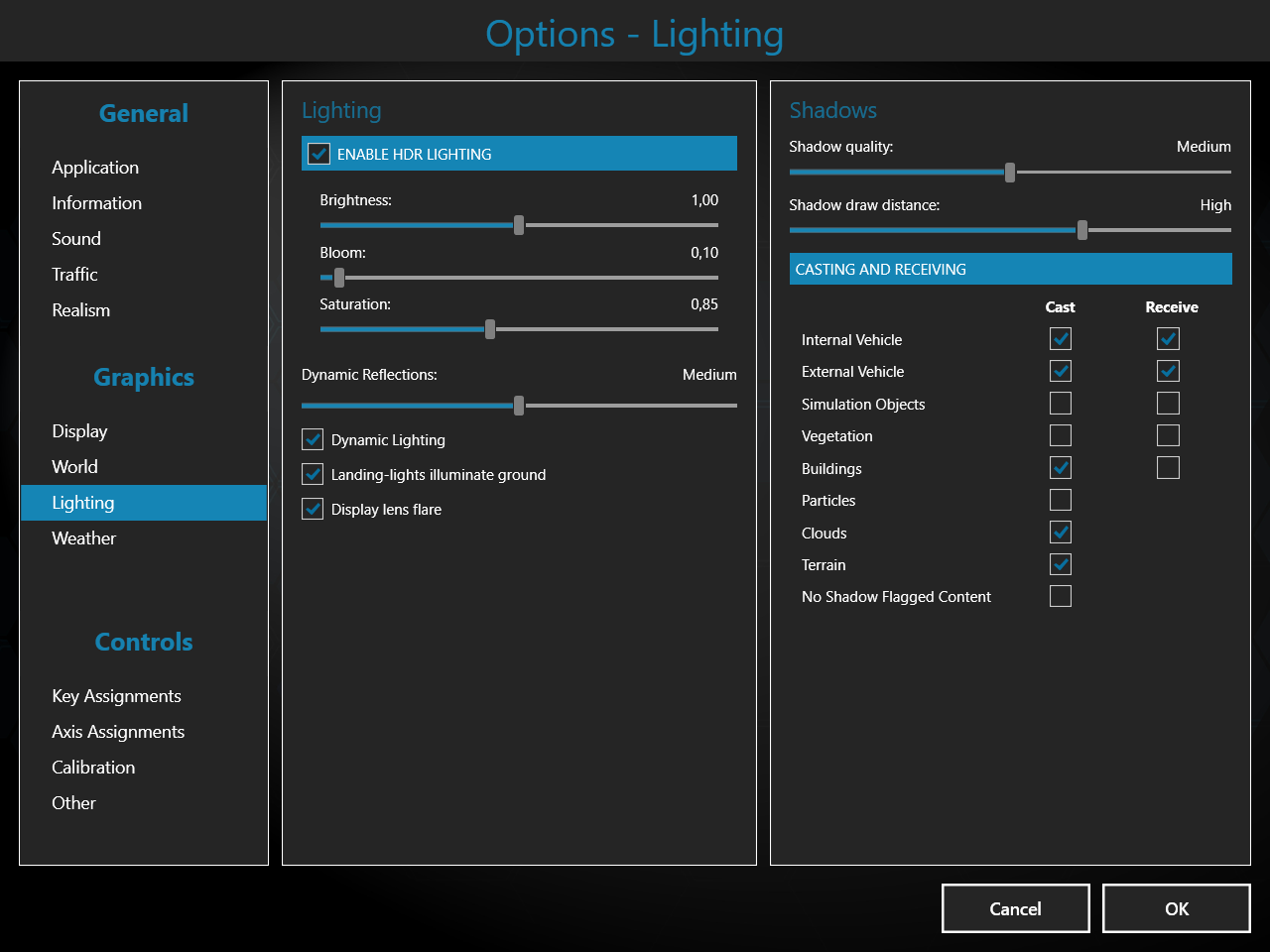The image size is (1270, 952).
Task: Toggle the Enable HDR Lighting checkbox
Action: pyautogui.click(x=318, y=154)
